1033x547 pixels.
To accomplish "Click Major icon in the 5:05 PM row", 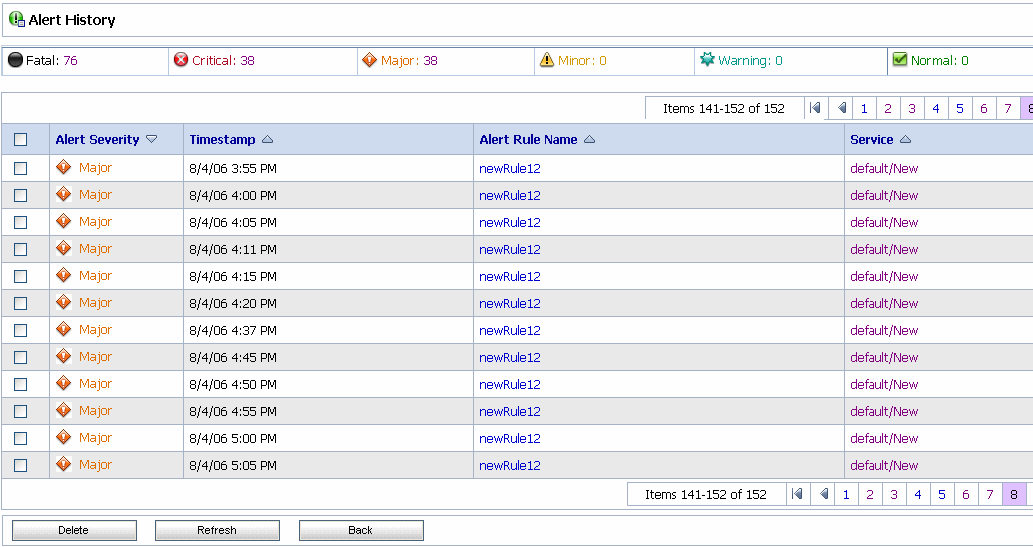I will tap(63, 464).
